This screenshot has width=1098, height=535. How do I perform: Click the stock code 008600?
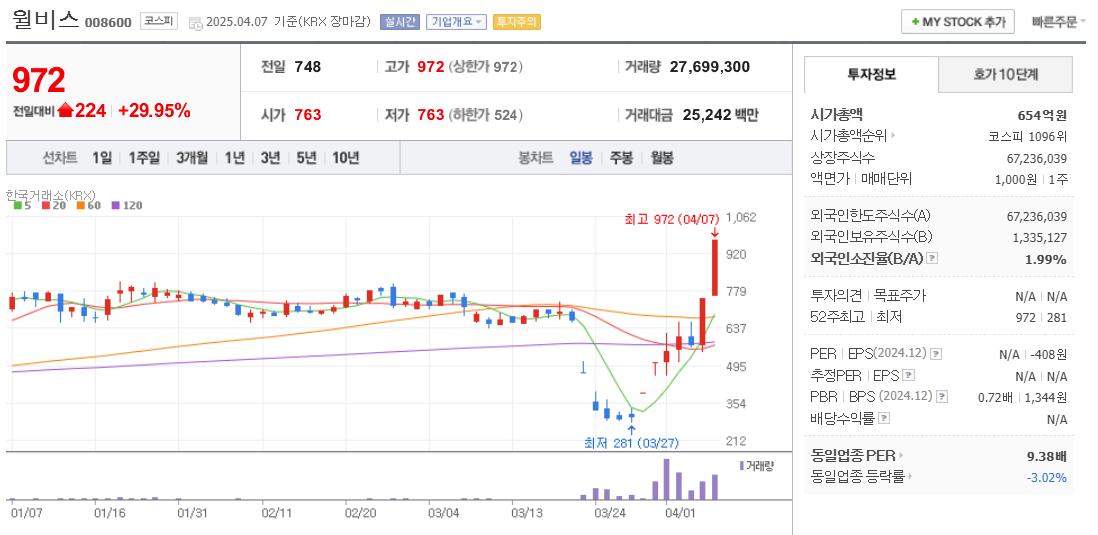(108, 22)
